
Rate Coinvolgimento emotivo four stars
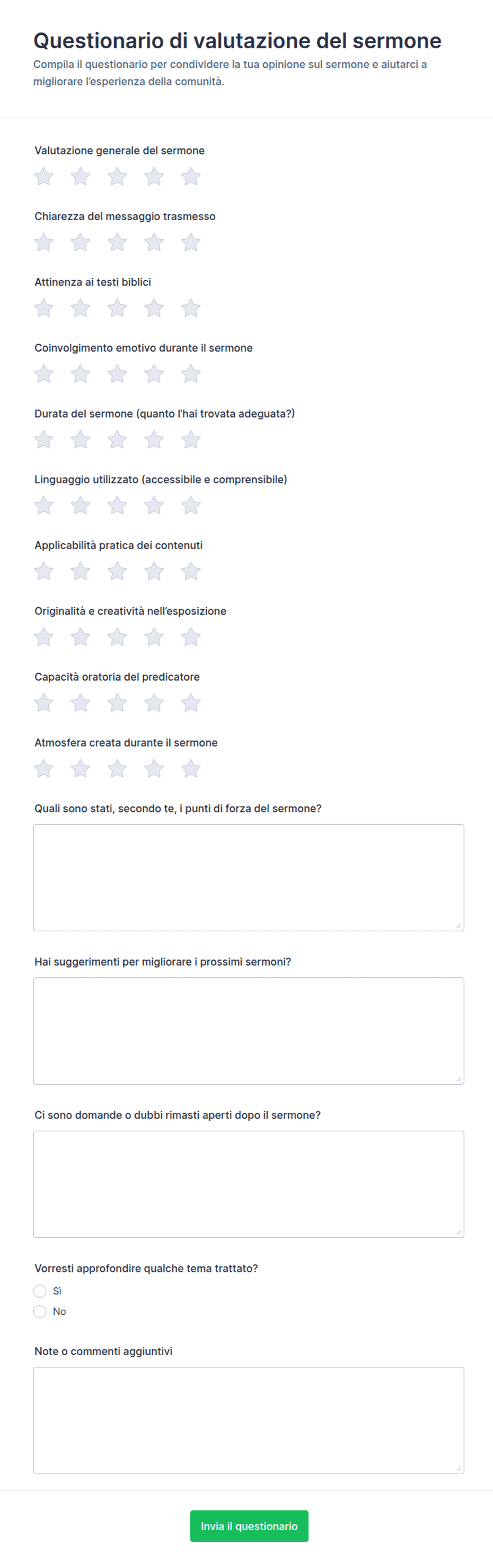click(x=154, y=374)
